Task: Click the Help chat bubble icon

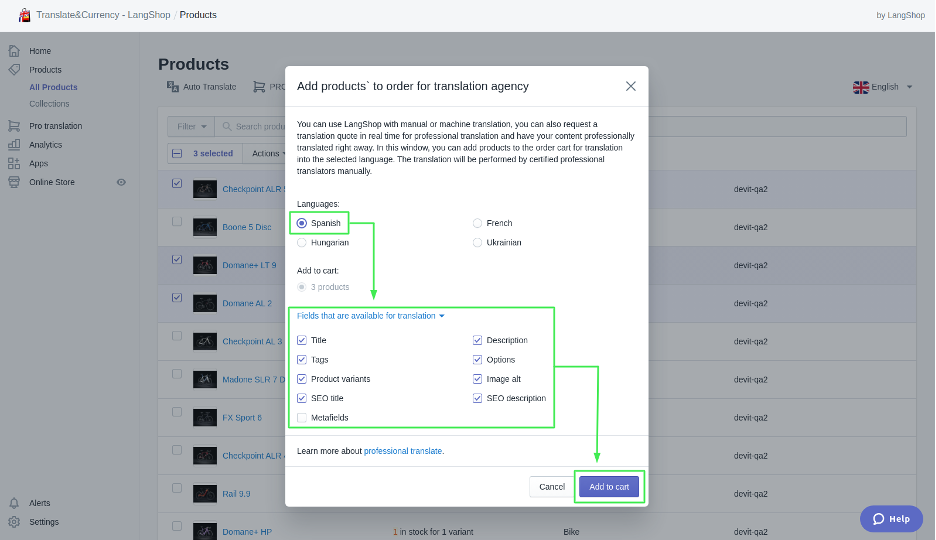Action: click(879, 519)
